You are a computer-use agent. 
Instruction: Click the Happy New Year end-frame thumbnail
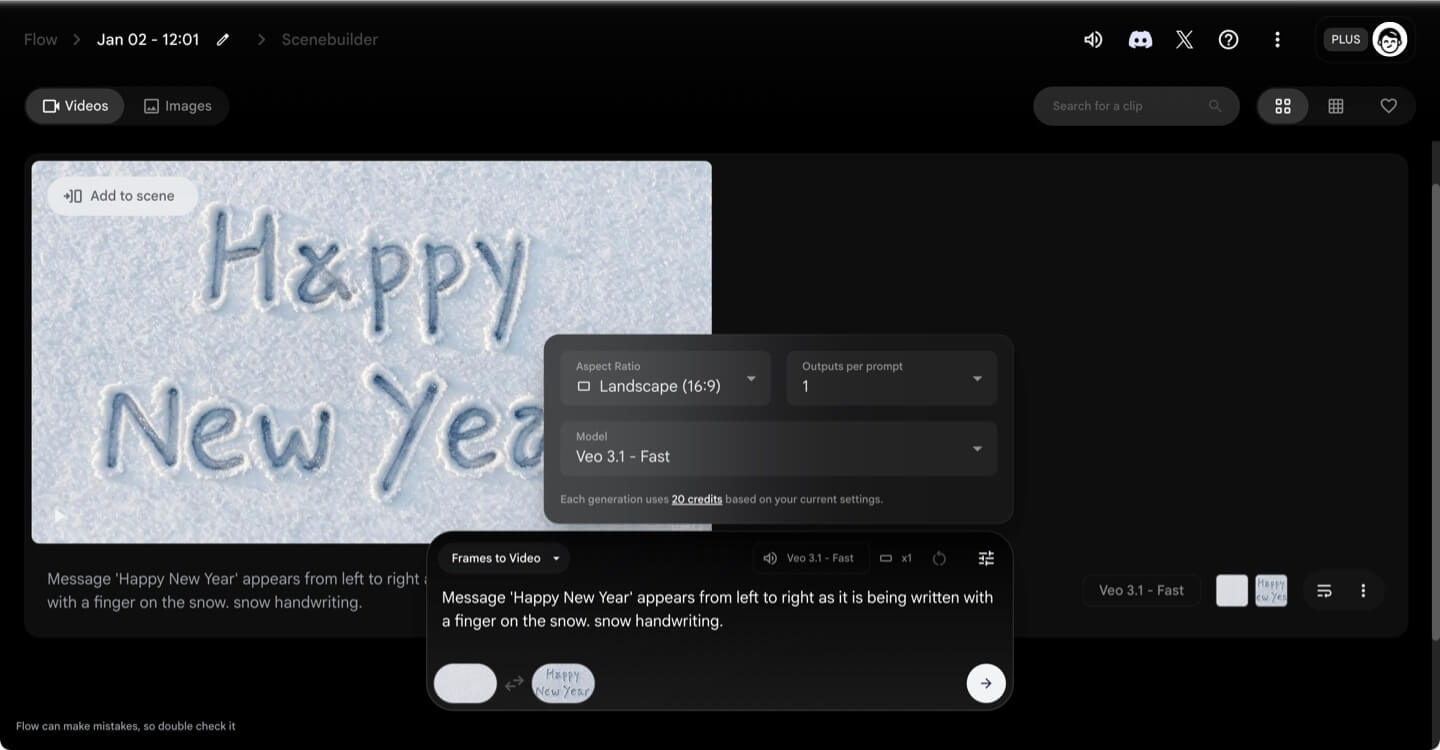point(562,683)
